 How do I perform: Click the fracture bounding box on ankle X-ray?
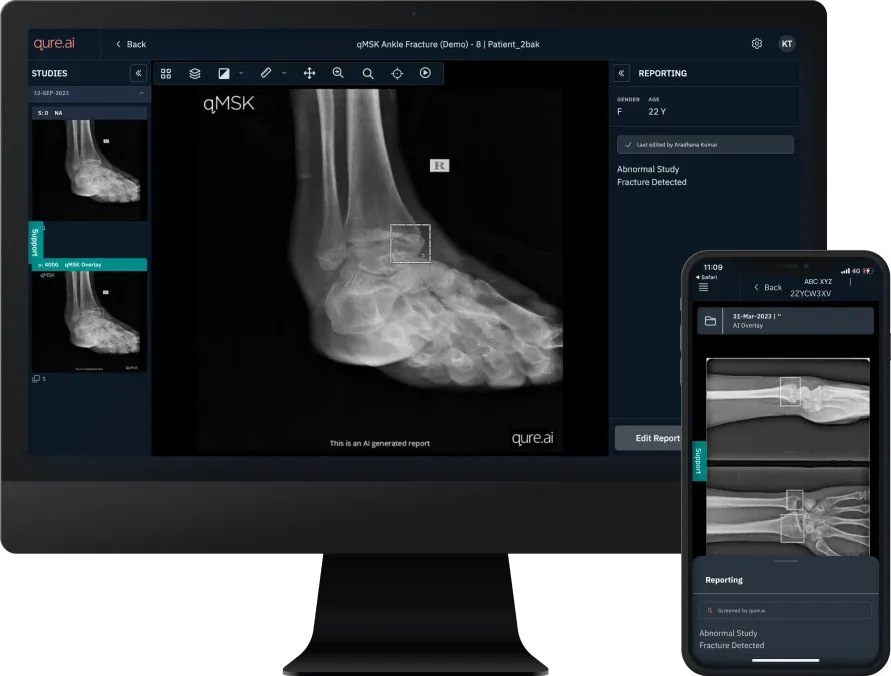coord(410,244)
